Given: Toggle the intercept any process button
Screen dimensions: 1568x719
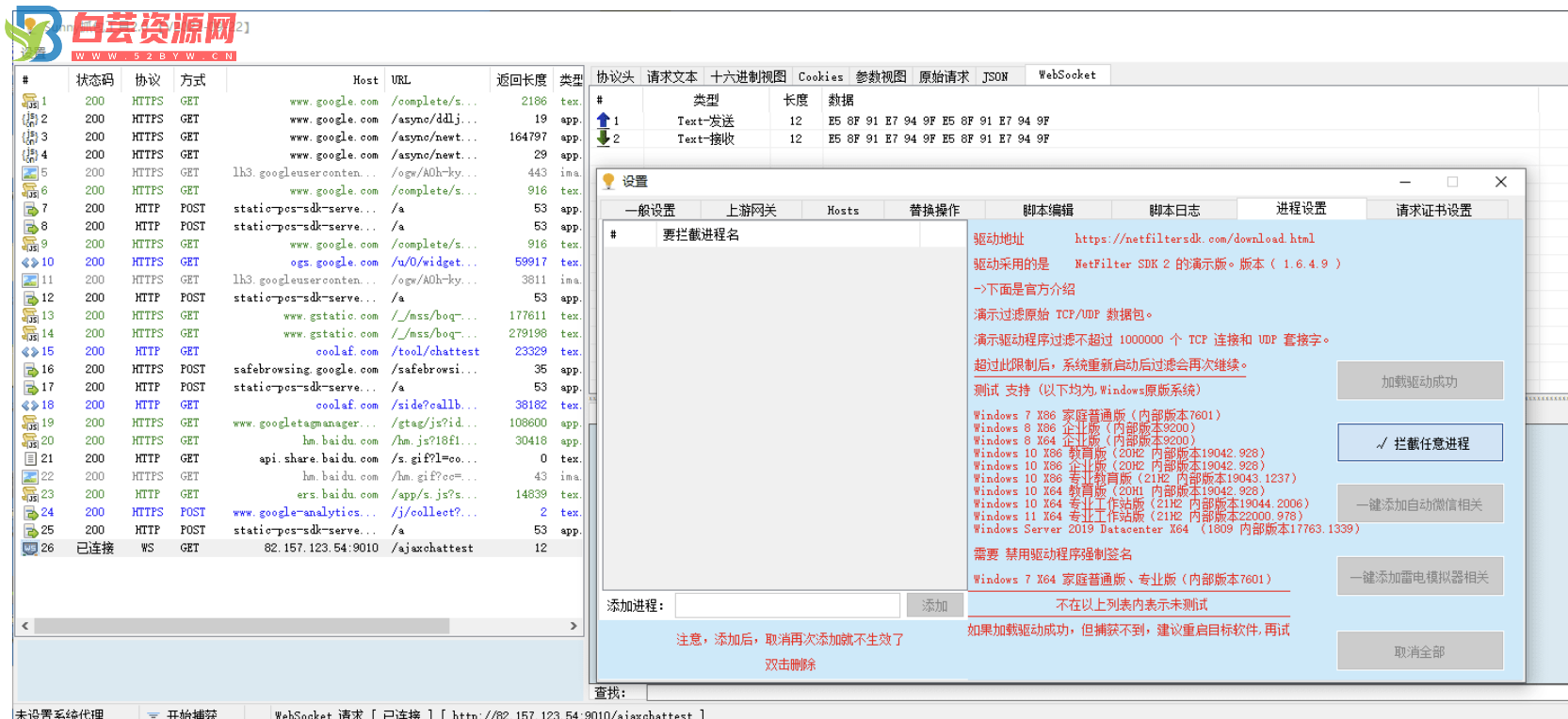Looking at the screenshot, I should point(1420,443).
